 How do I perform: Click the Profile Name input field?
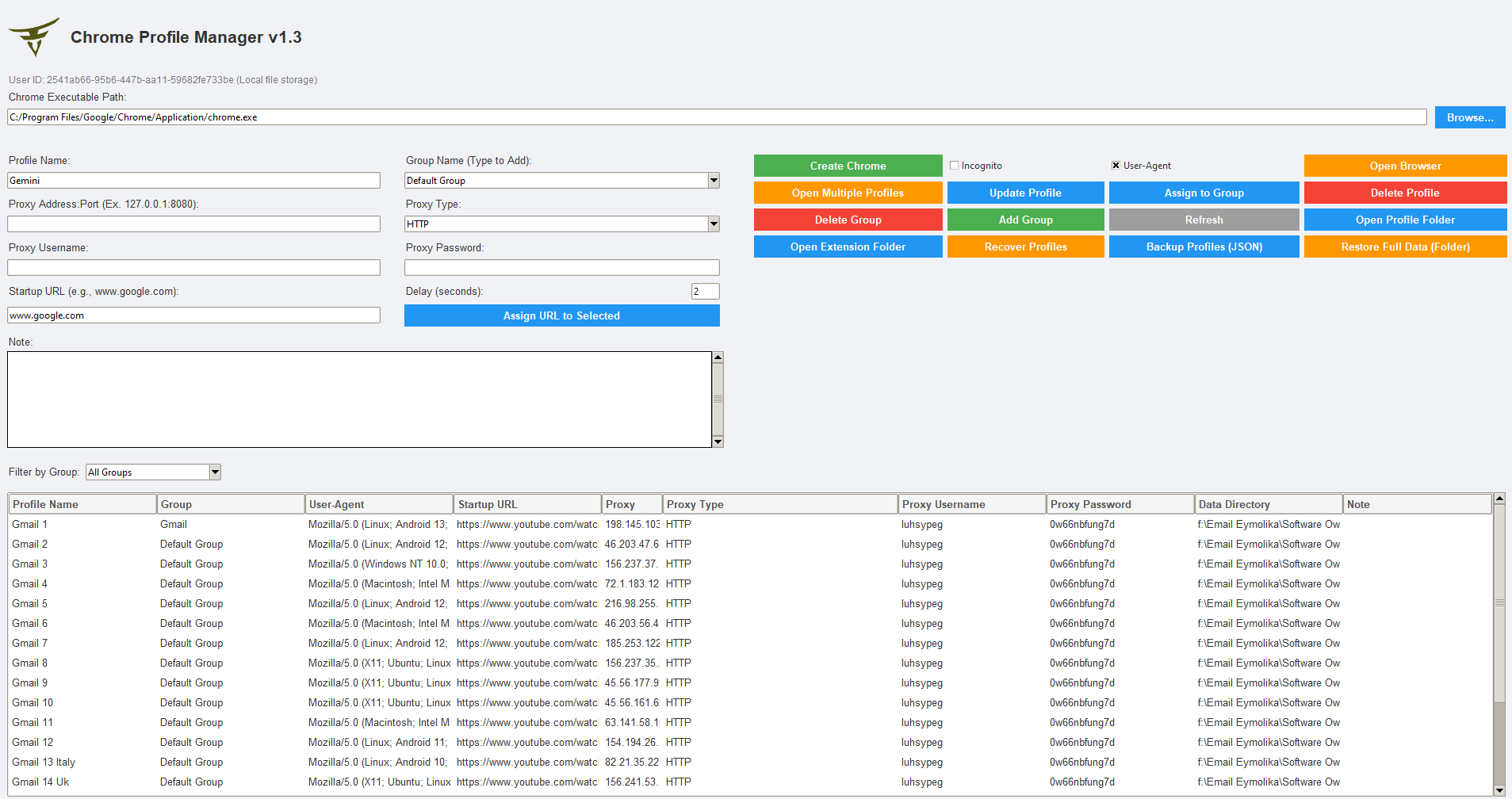pos(193,181)
